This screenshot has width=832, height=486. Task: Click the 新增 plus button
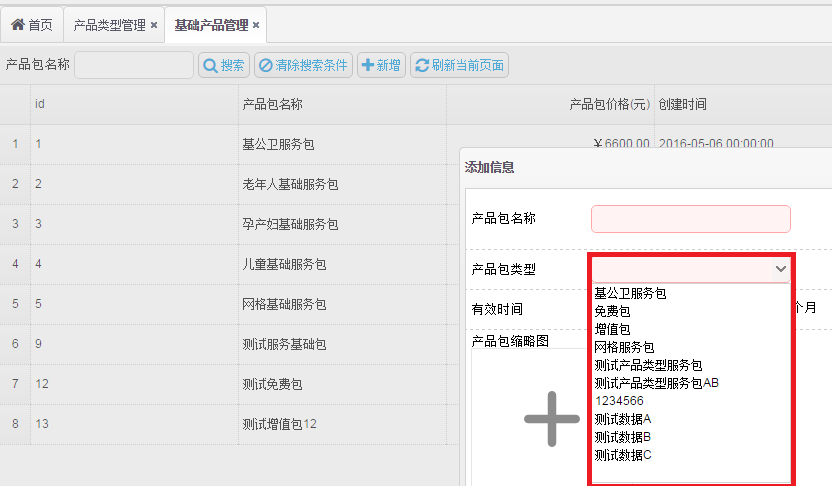[x=381, y=66]
